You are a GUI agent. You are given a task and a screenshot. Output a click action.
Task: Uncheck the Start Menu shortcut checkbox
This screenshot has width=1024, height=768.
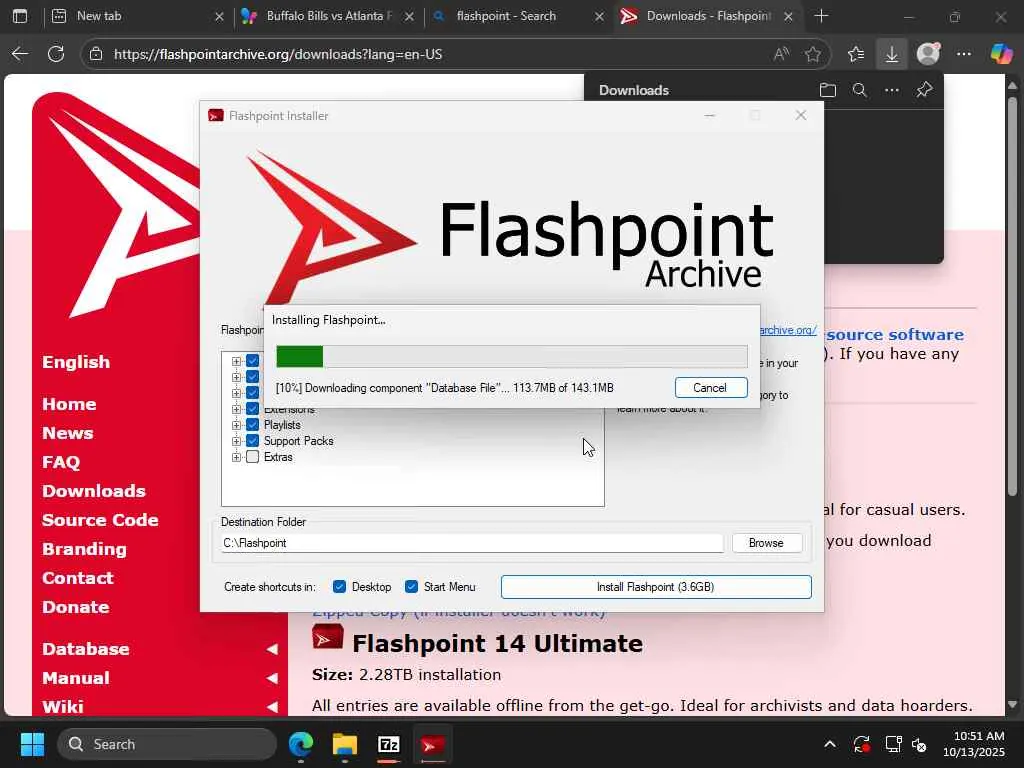[411, 586]
